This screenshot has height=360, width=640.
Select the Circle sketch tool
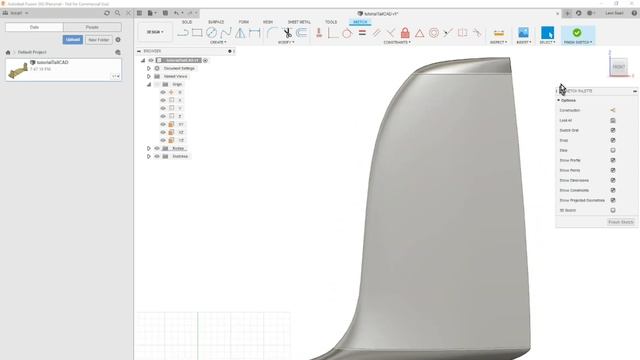pyautogui.click(x=211, y=33)
